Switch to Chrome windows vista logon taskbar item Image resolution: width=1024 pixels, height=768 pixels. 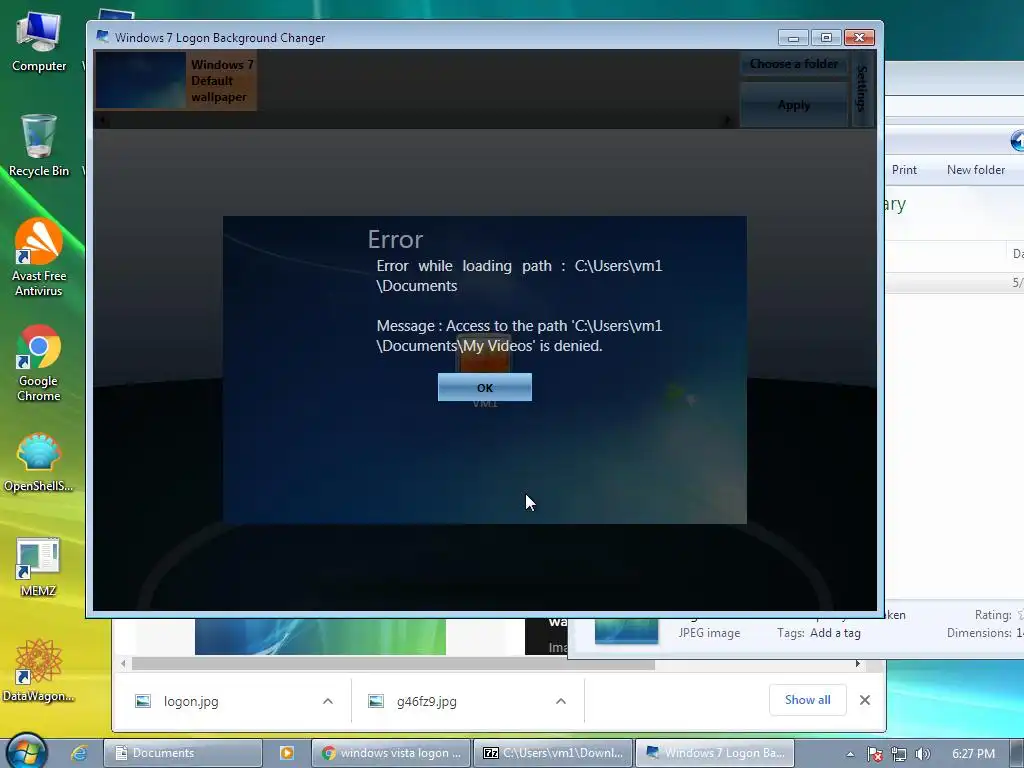(x=391, y=753)
